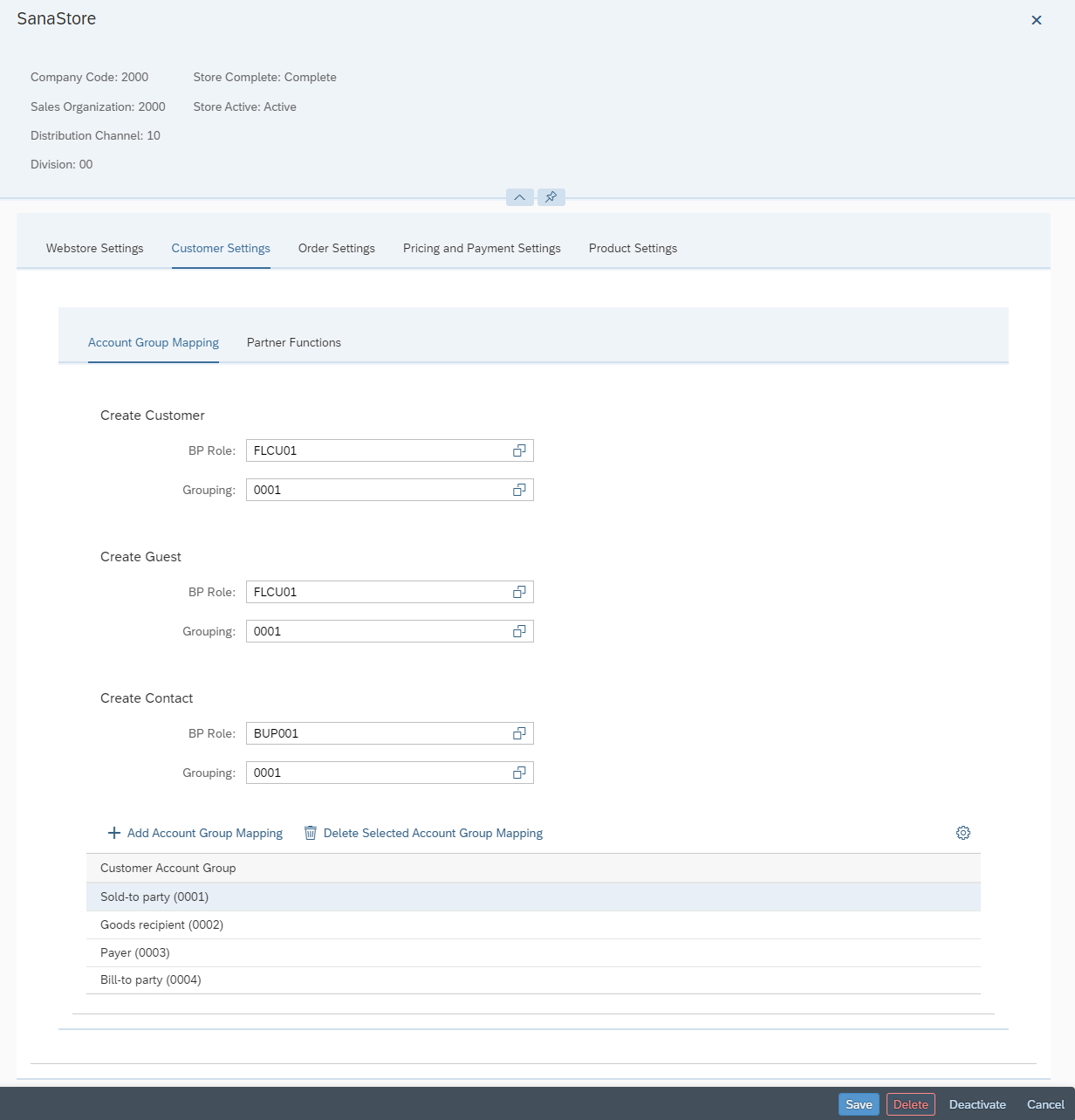
Task: Close the SanaStore dialog
Action: click(x=1037, y=20)
